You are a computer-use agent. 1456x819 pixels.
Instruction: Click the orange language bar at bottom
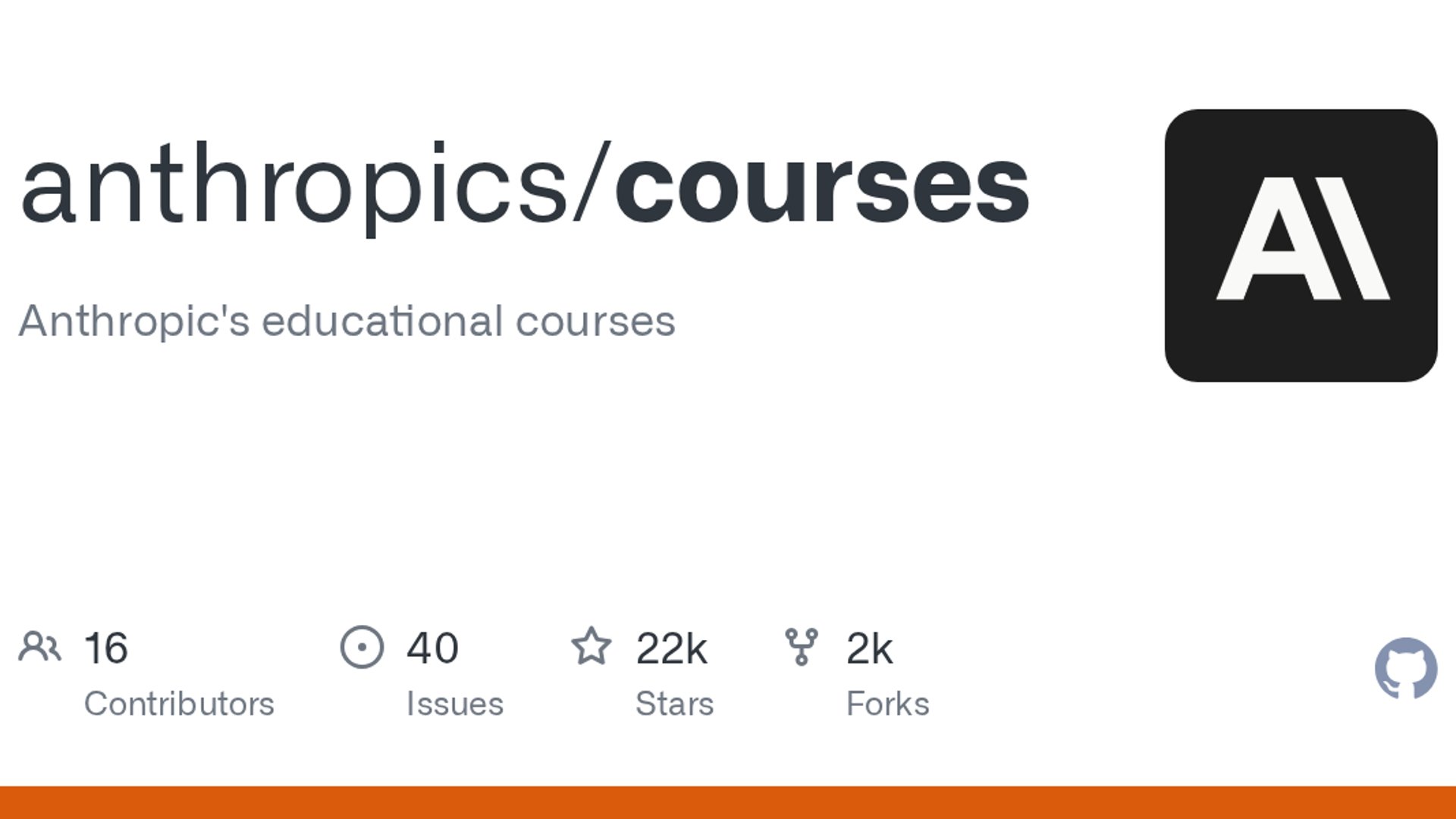click(x=728, y=802)
